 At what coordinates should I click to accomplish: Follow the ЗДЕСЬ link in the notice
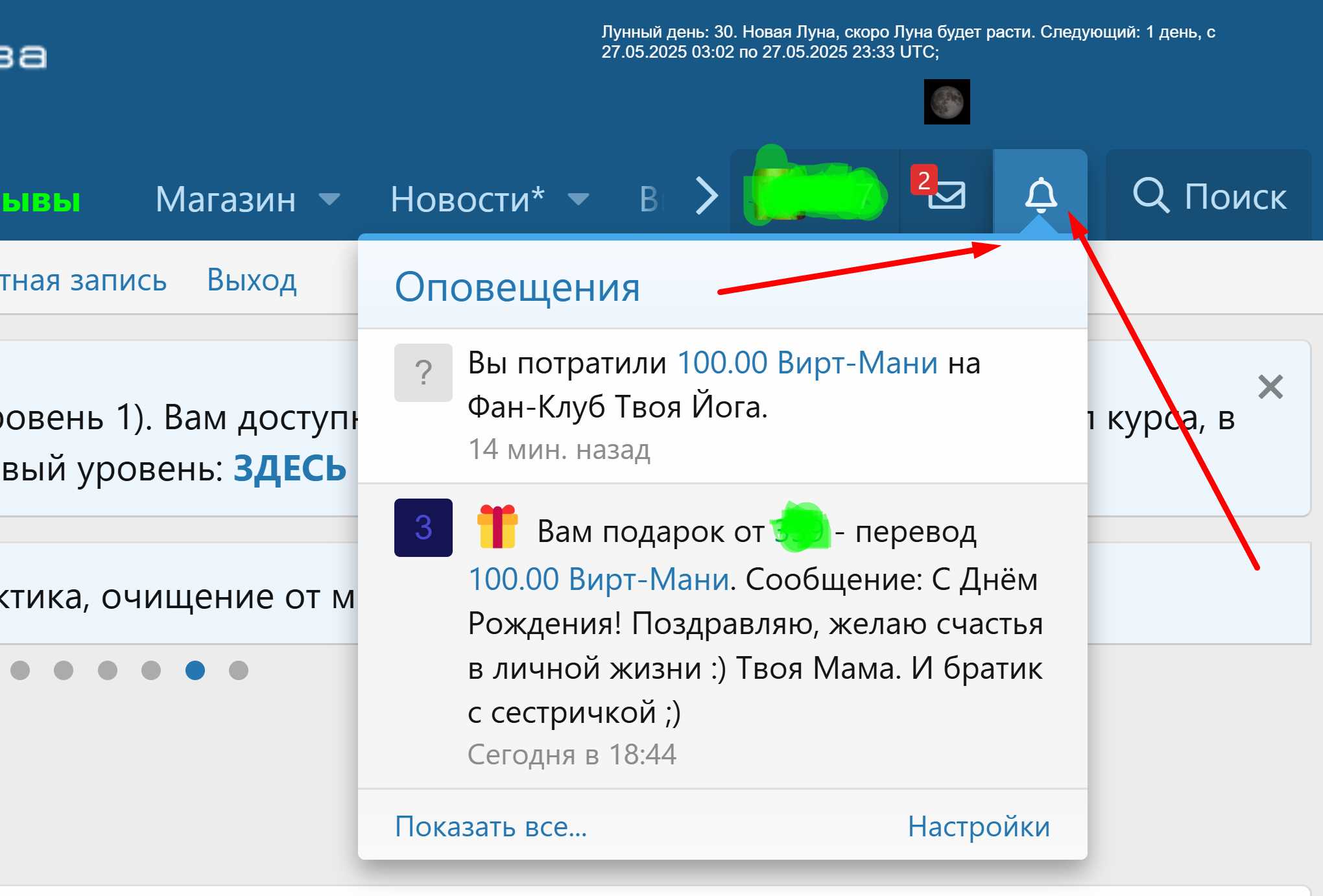tap(290, 467)
